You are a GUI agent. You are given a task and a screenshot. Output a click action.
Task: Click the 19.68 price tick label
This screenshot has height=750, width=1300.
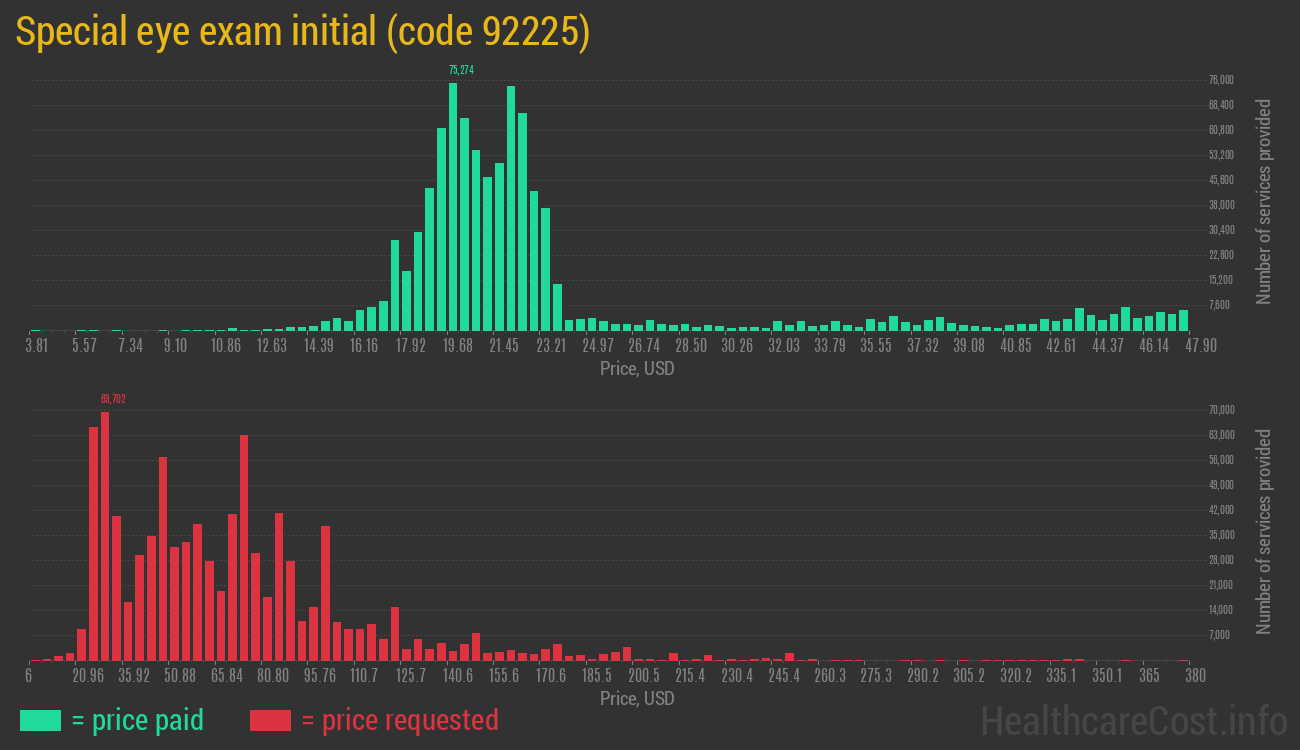pyautogui.click(x=458, y=346)
